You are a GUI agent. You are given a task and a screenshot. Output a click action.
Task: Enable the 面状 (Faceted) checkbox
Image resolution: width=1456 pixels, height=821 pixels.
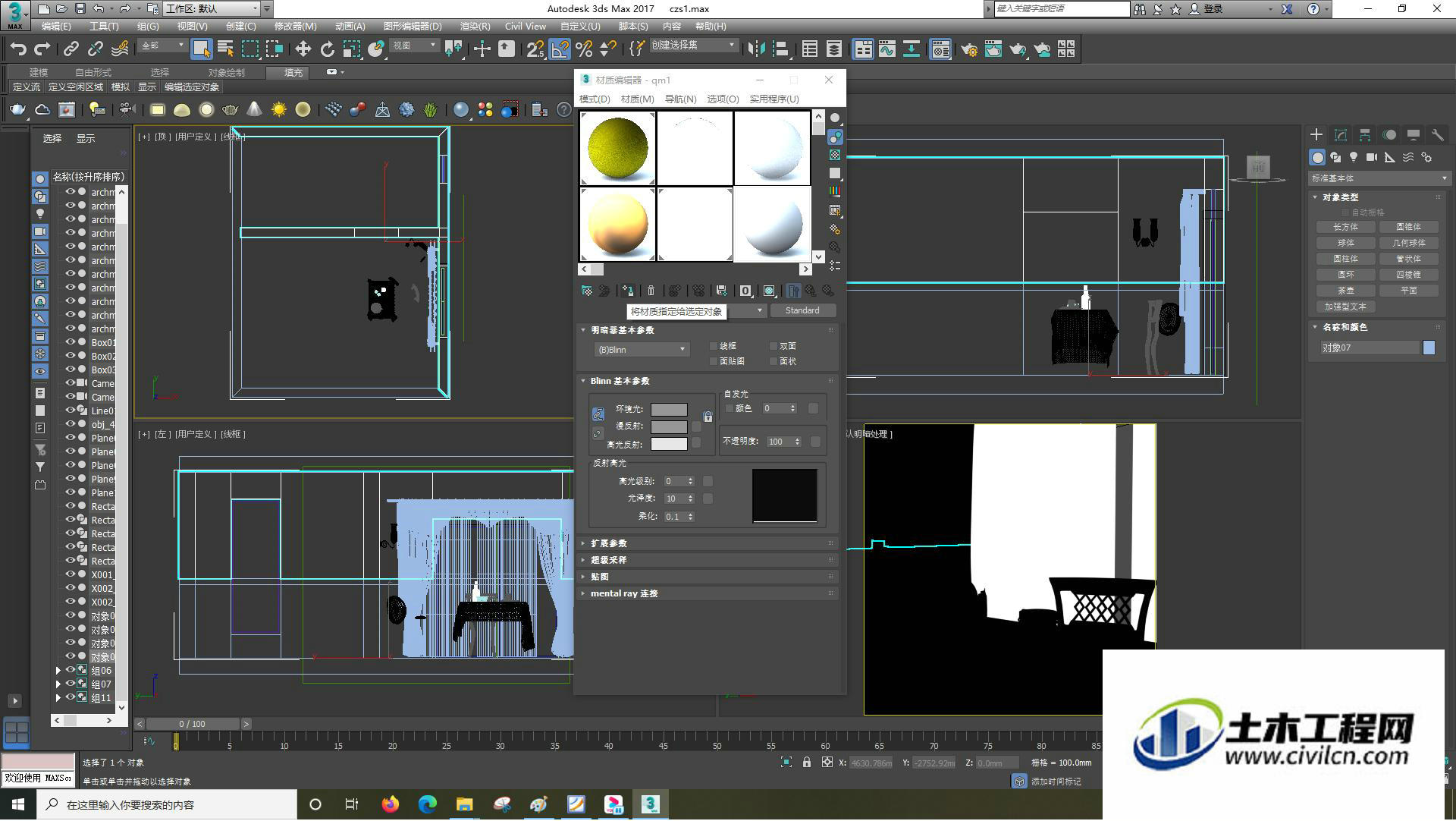[x=773, y=361]
